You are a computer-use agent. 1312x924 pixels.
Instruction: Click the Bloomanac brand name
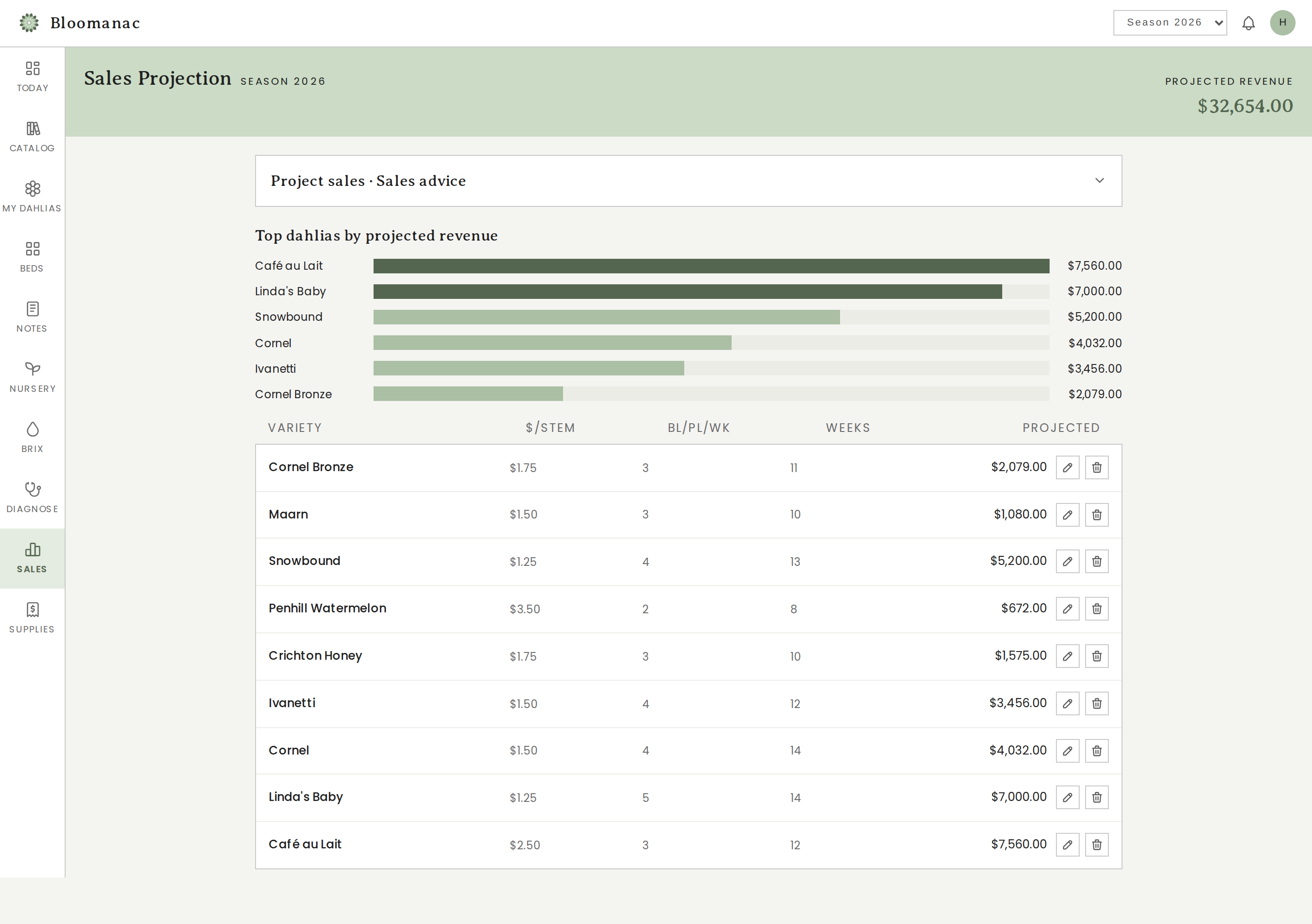(x=95, y=23)
